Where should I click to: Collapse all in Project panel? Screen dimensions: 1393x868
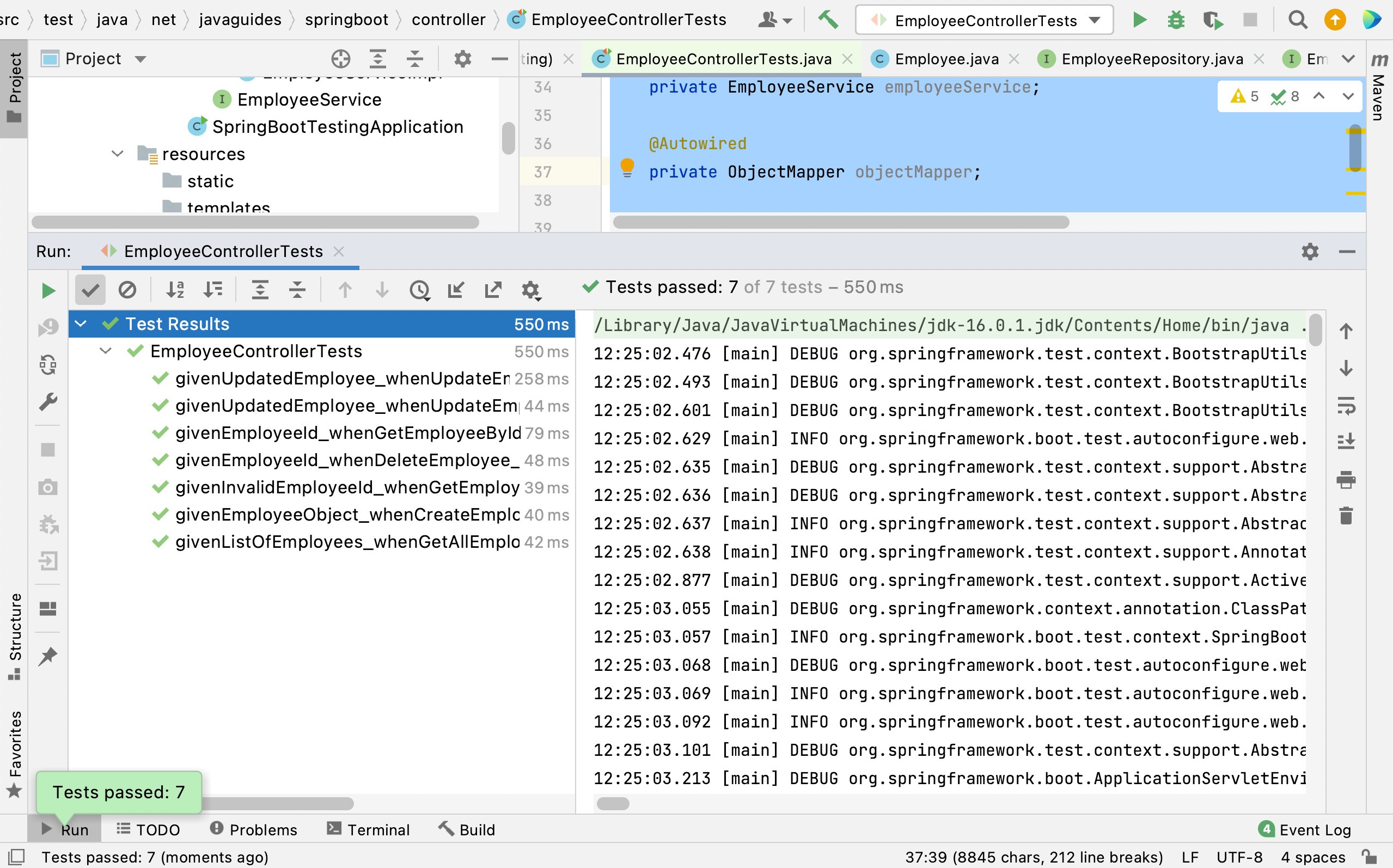pyautogui.click(x=414, y=59)
